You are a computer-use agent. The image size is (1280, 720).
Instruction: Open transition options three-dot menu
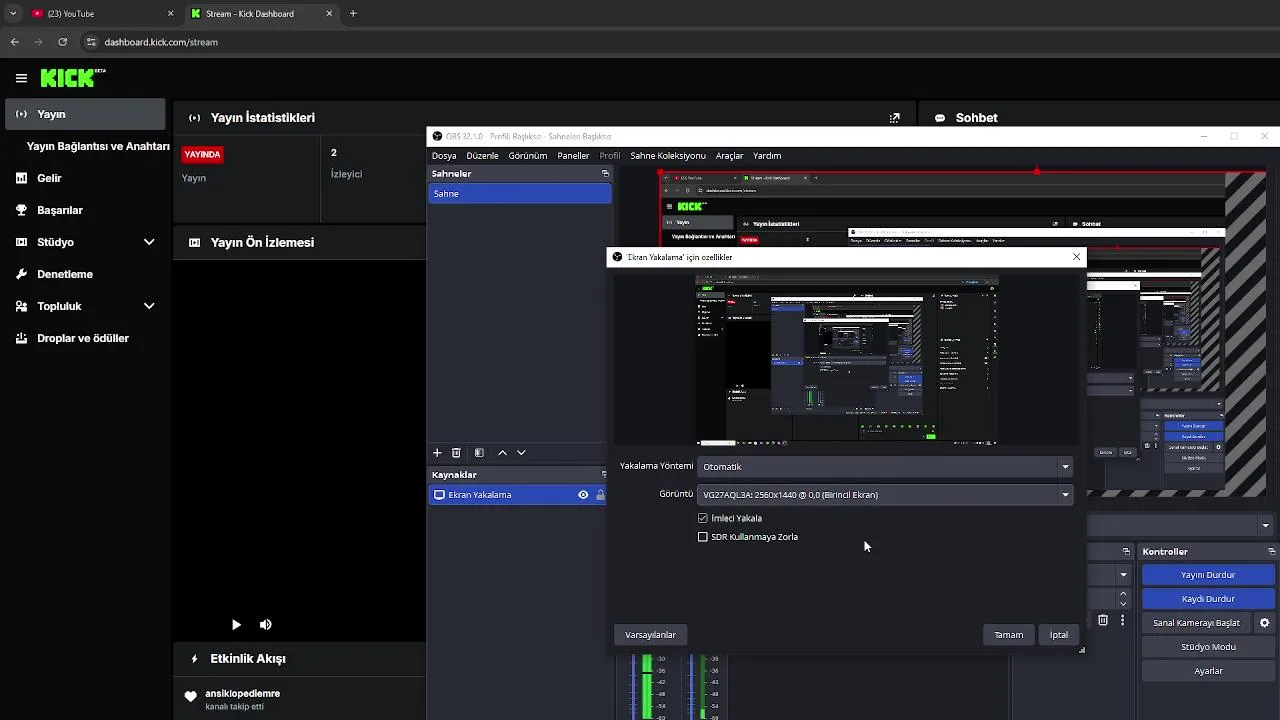pos(1122,620)
